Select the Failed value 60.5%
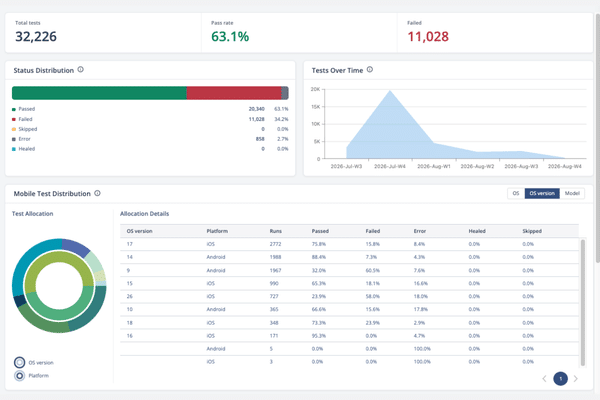Viewport: 600px width, 400px height. coord(372,271)
